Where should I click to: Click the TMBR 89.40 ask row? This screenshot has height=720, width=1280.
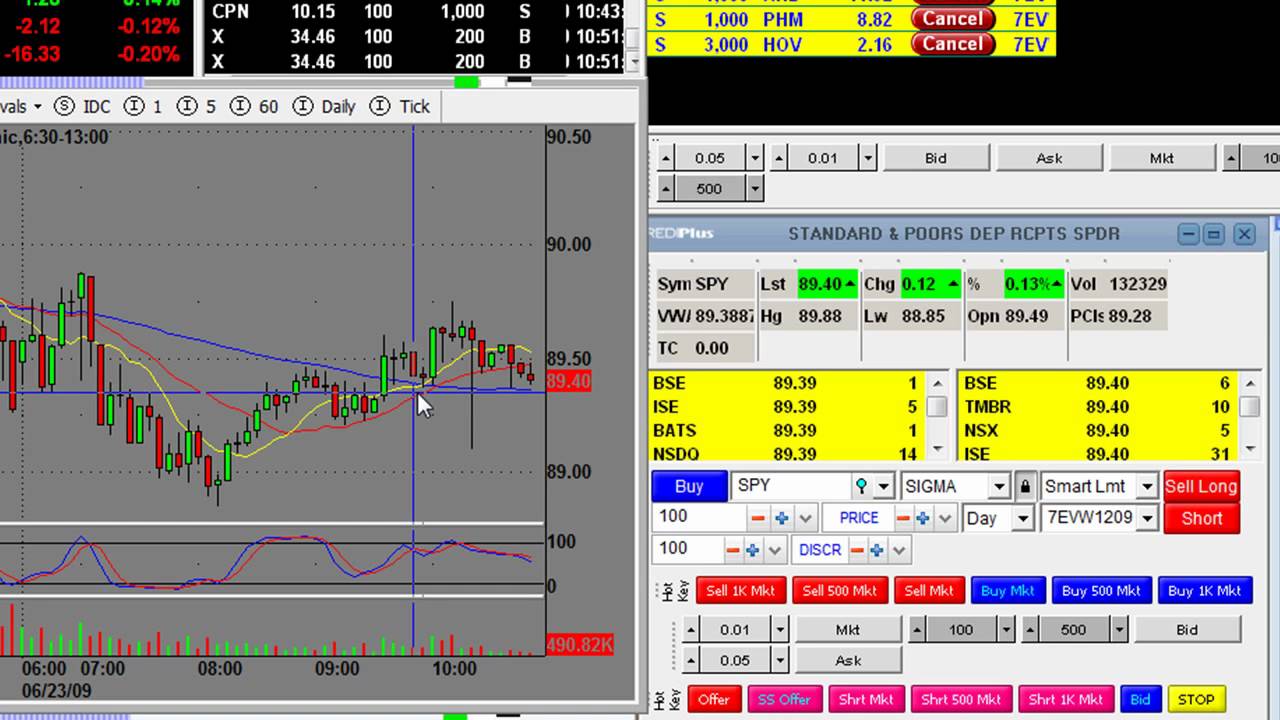[1098, 406]
